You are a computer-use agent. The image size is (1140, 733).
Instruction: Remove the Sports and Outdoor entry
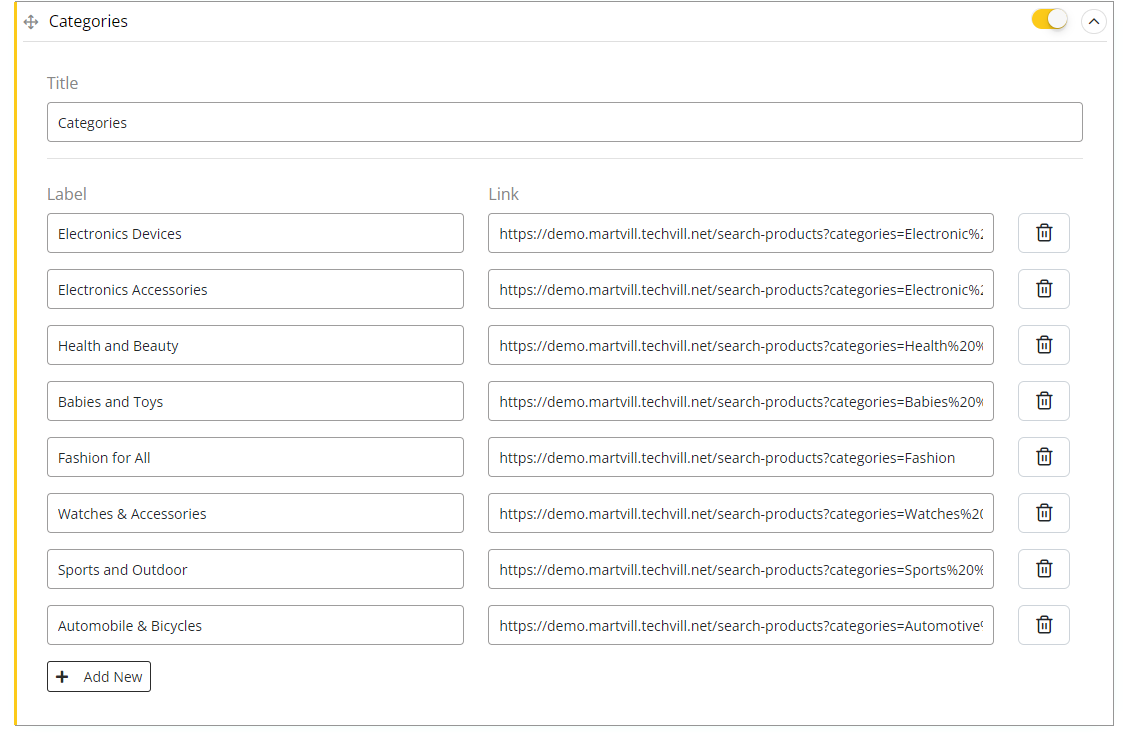point(1043,569)
